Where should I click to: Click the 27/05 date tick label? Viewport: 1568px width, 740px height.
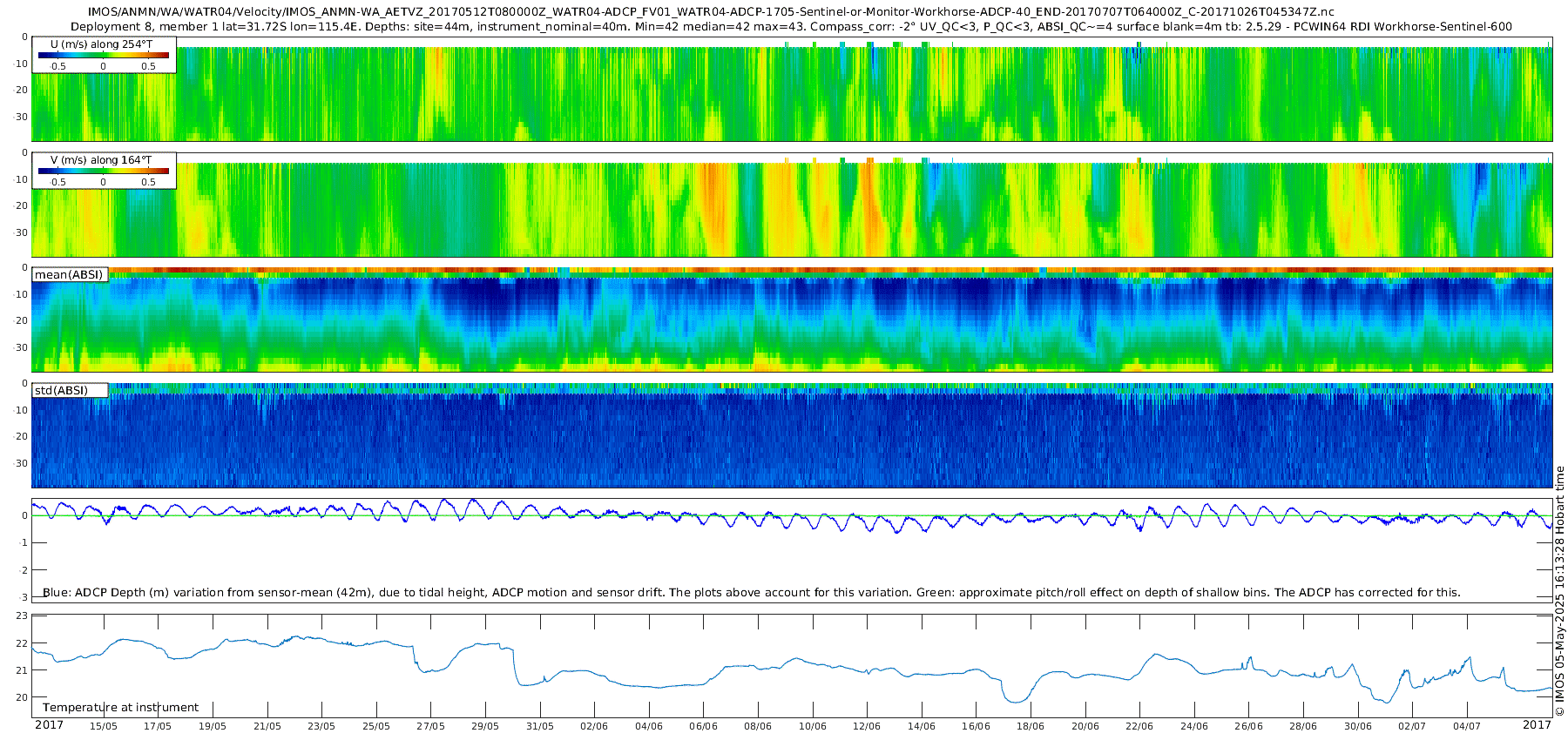(430, 726)
